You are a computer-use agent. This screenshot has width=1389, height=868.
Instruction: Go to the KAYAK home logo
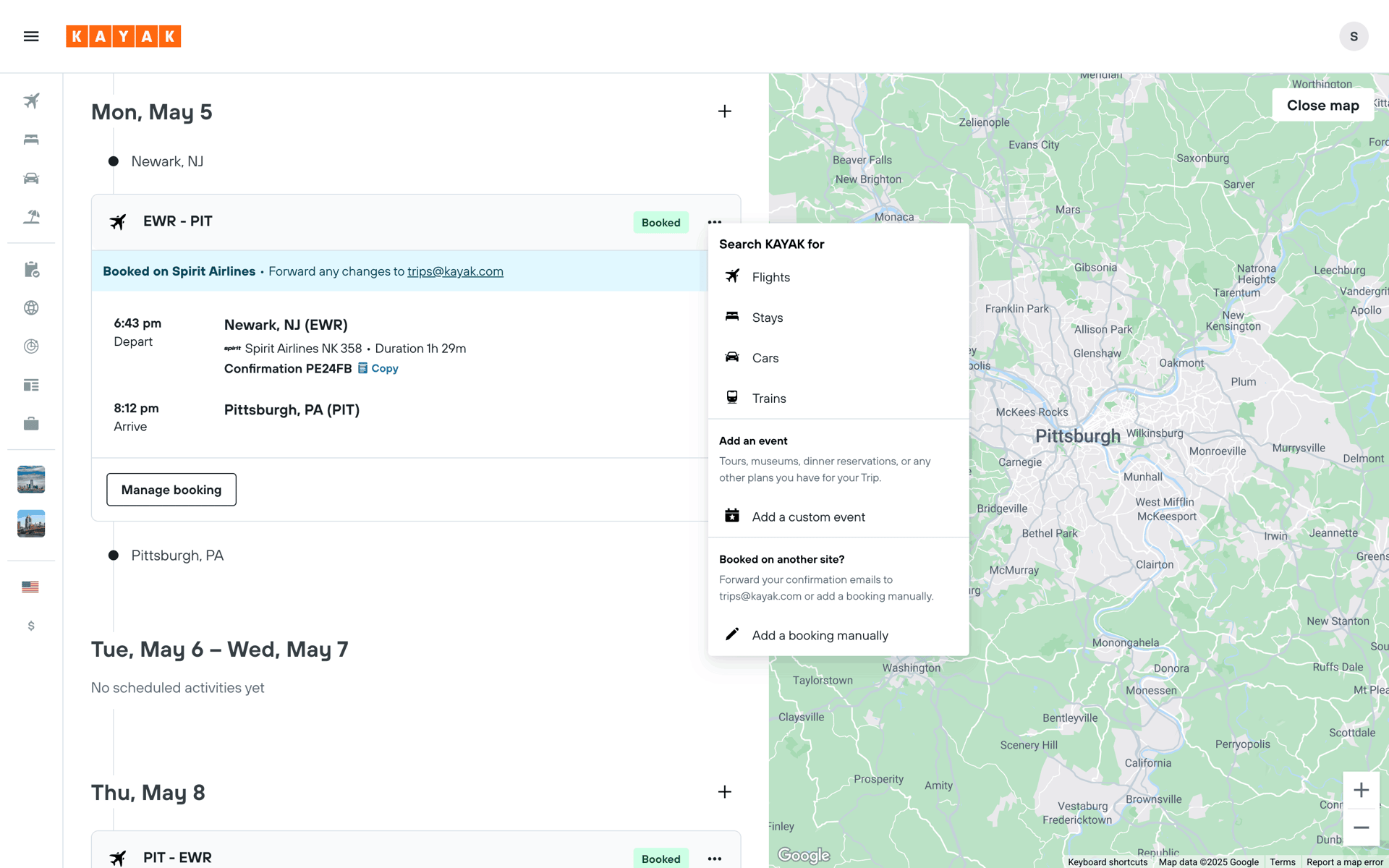tap(124, 36)
